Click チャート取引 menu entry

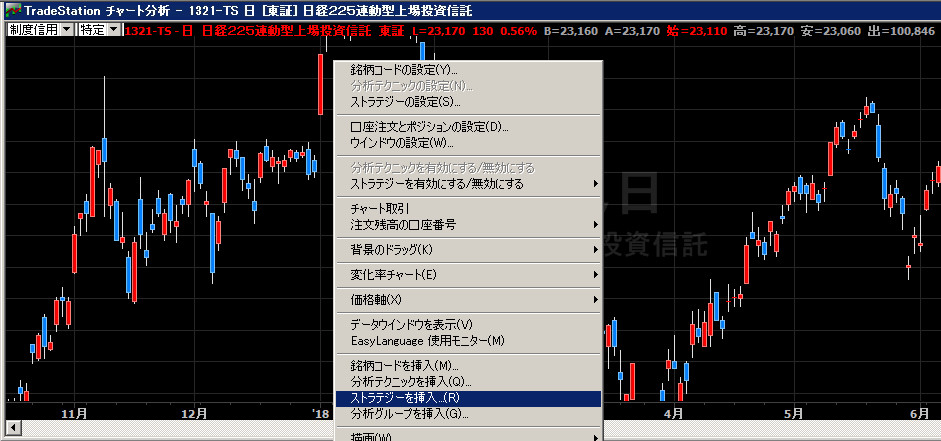pyautogui.click(x=468, y=209)
